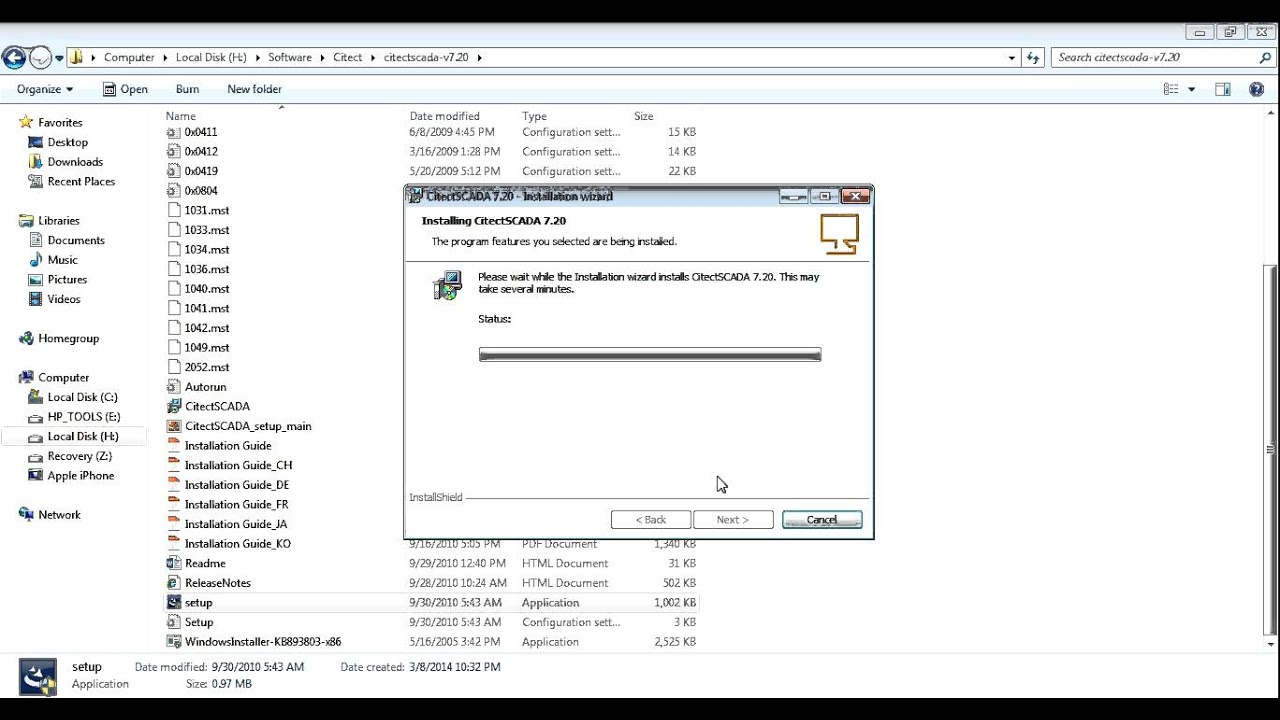Open Pictures library

coord(67,279)
